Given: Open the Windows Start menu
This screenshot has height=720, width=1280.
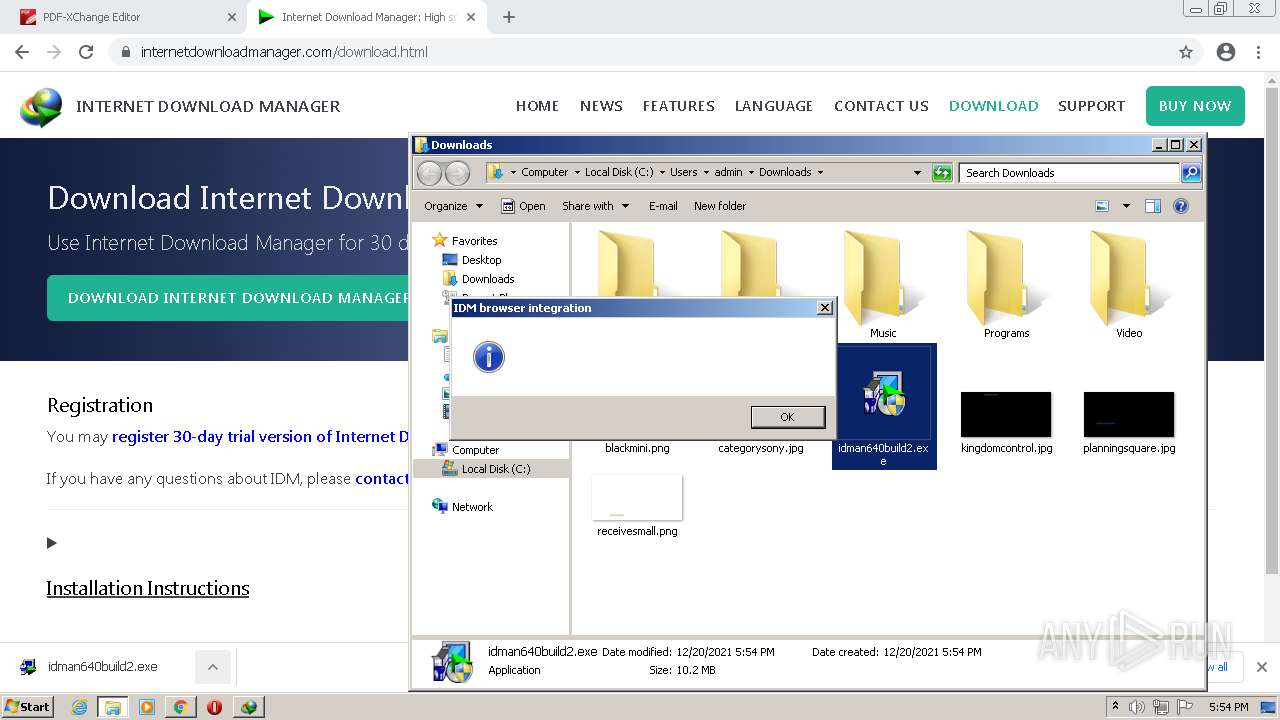Looking at the screenshot, I should [28, 706].
